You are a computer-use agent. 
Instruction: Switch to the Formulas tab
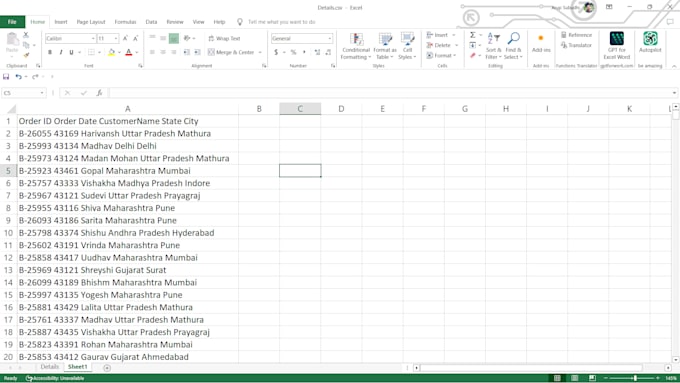coord(125,22)
